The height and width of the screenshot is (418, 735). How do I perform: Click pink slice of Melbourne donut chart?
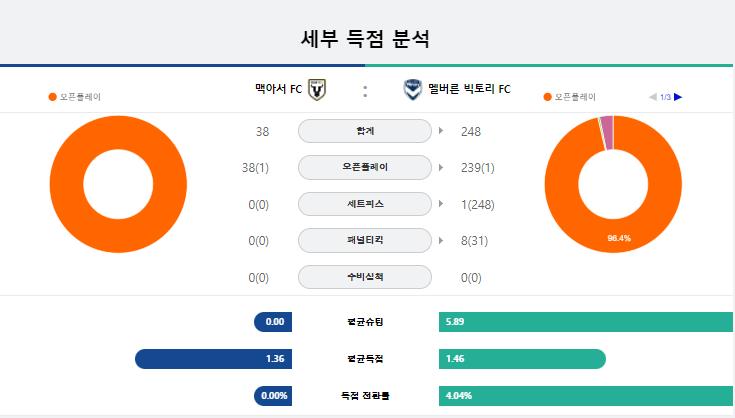(x=607, y=133)
